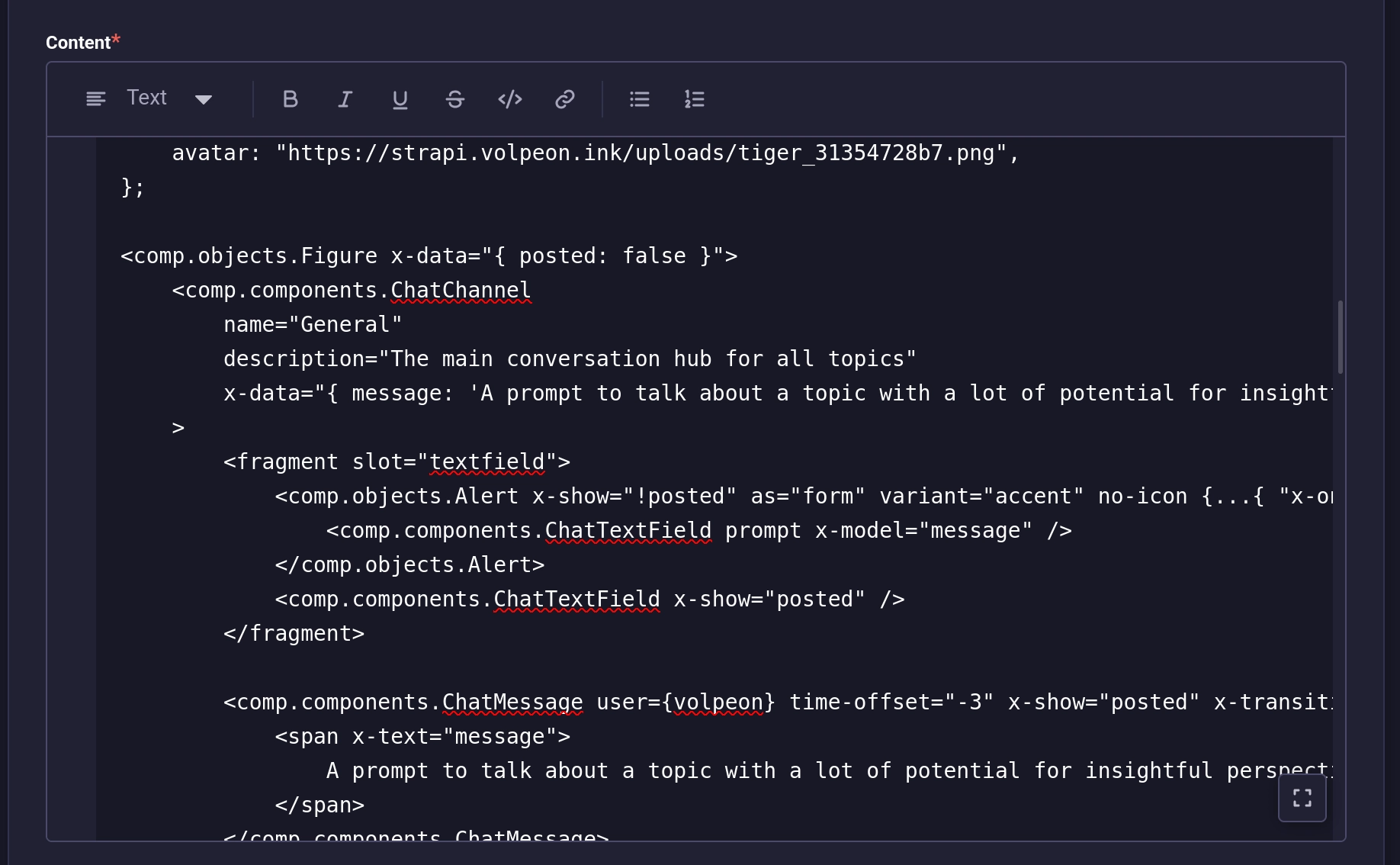Viewport: 1400px width, 865px height.
Task: Open the Text block type dropdown
Action: tap(149, 98)
